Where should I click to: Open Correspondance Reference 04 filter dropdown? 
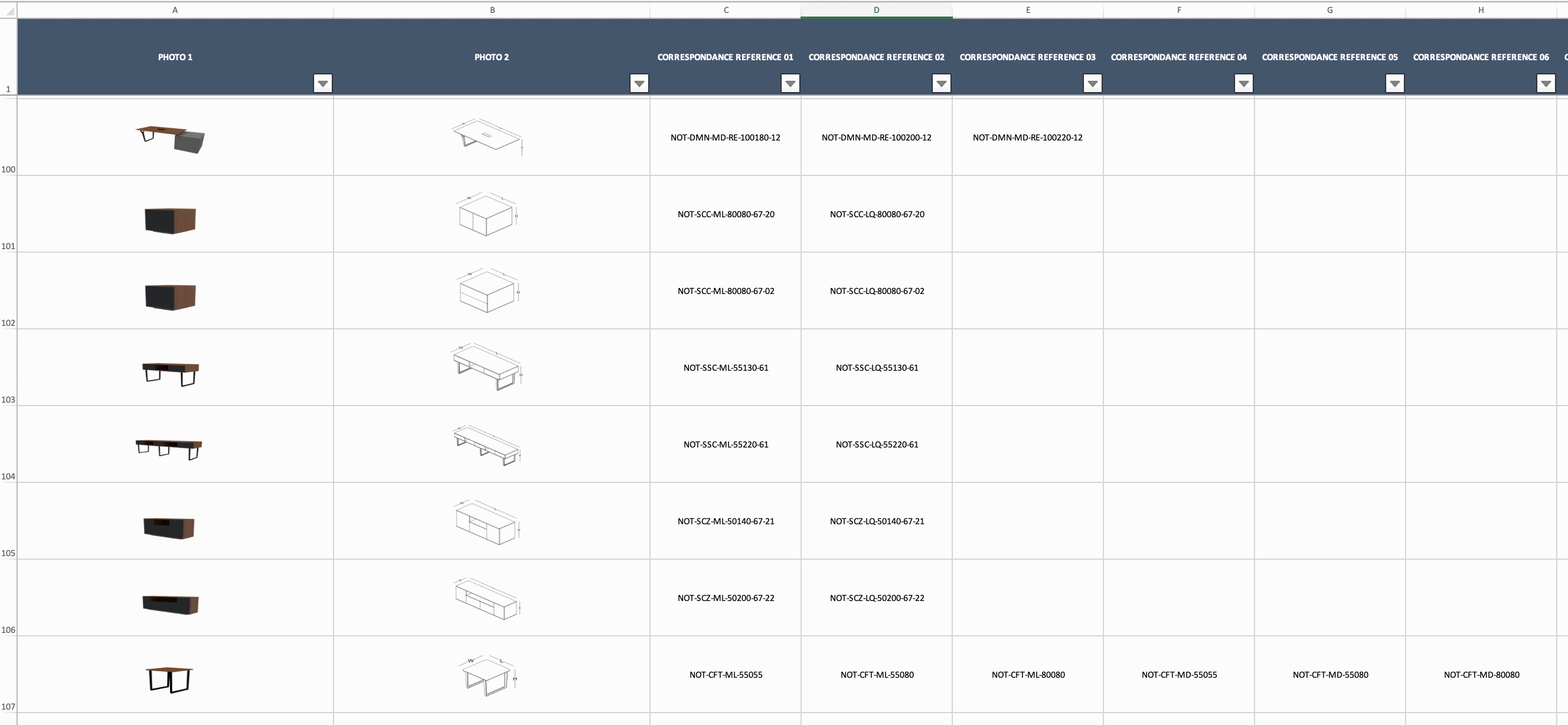point(1243,83)
